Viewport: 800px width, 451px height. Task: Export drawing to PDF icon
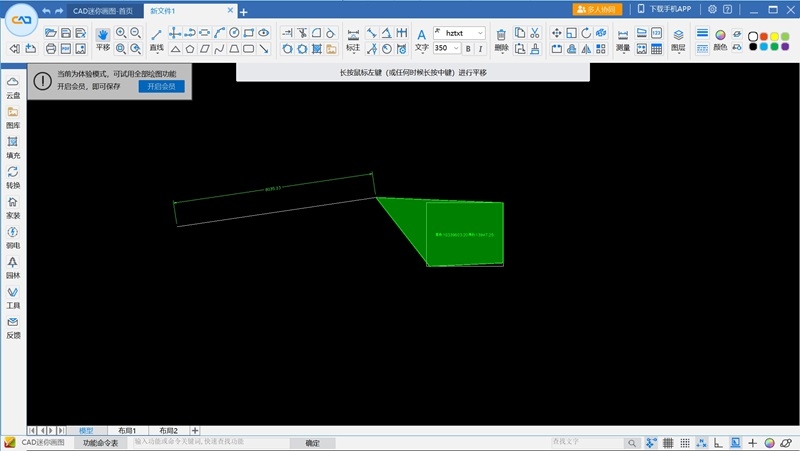[x=66, y=48]
